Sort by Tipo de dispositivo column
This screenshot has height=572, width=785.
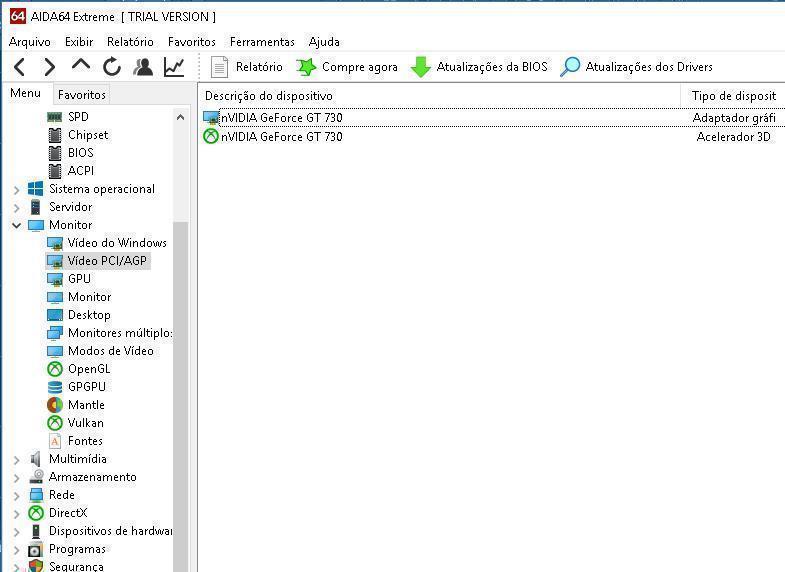click(x=733, y=96)
